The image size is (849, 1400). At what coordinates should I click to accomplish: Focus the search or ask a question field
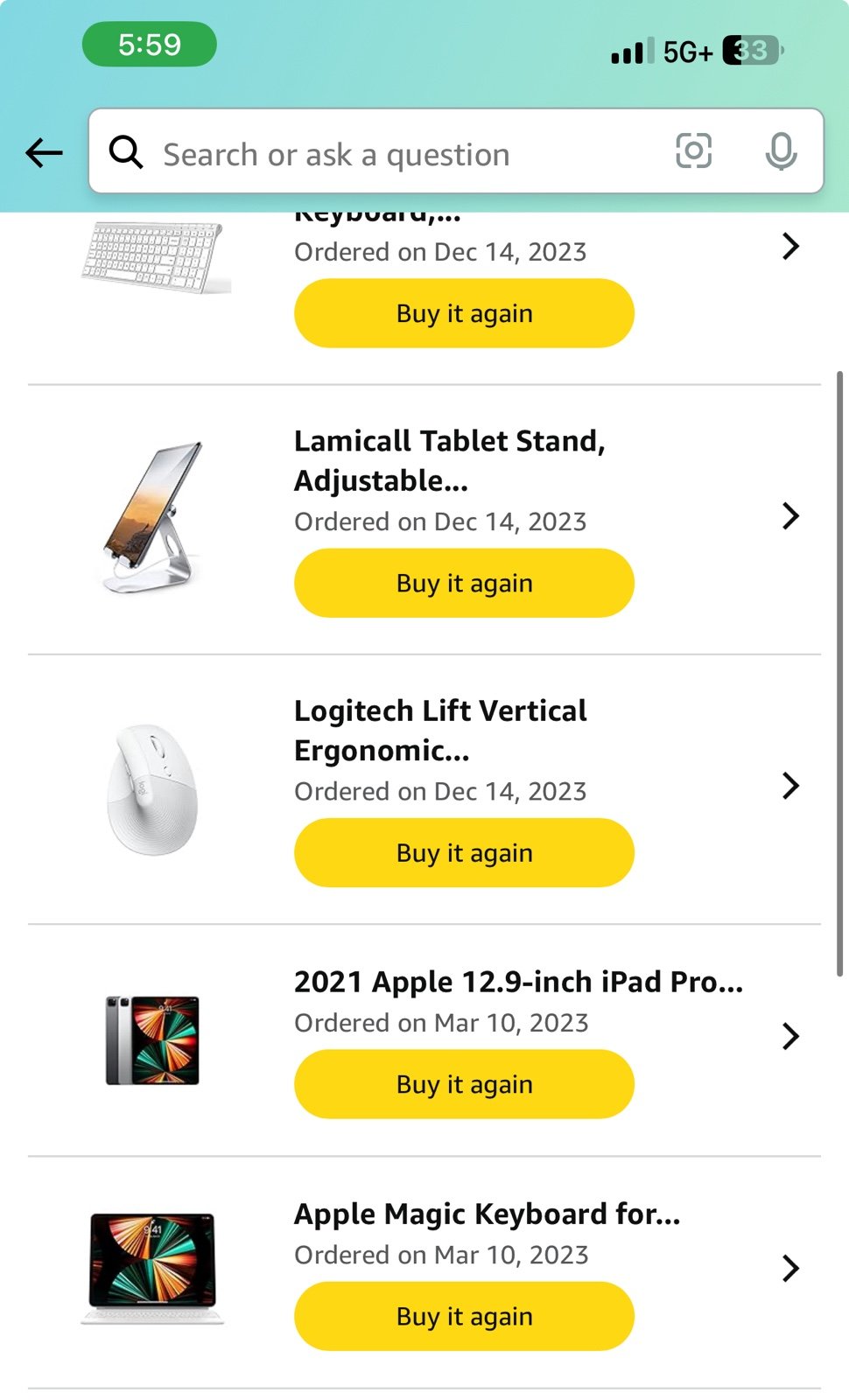tap(394, 155)
